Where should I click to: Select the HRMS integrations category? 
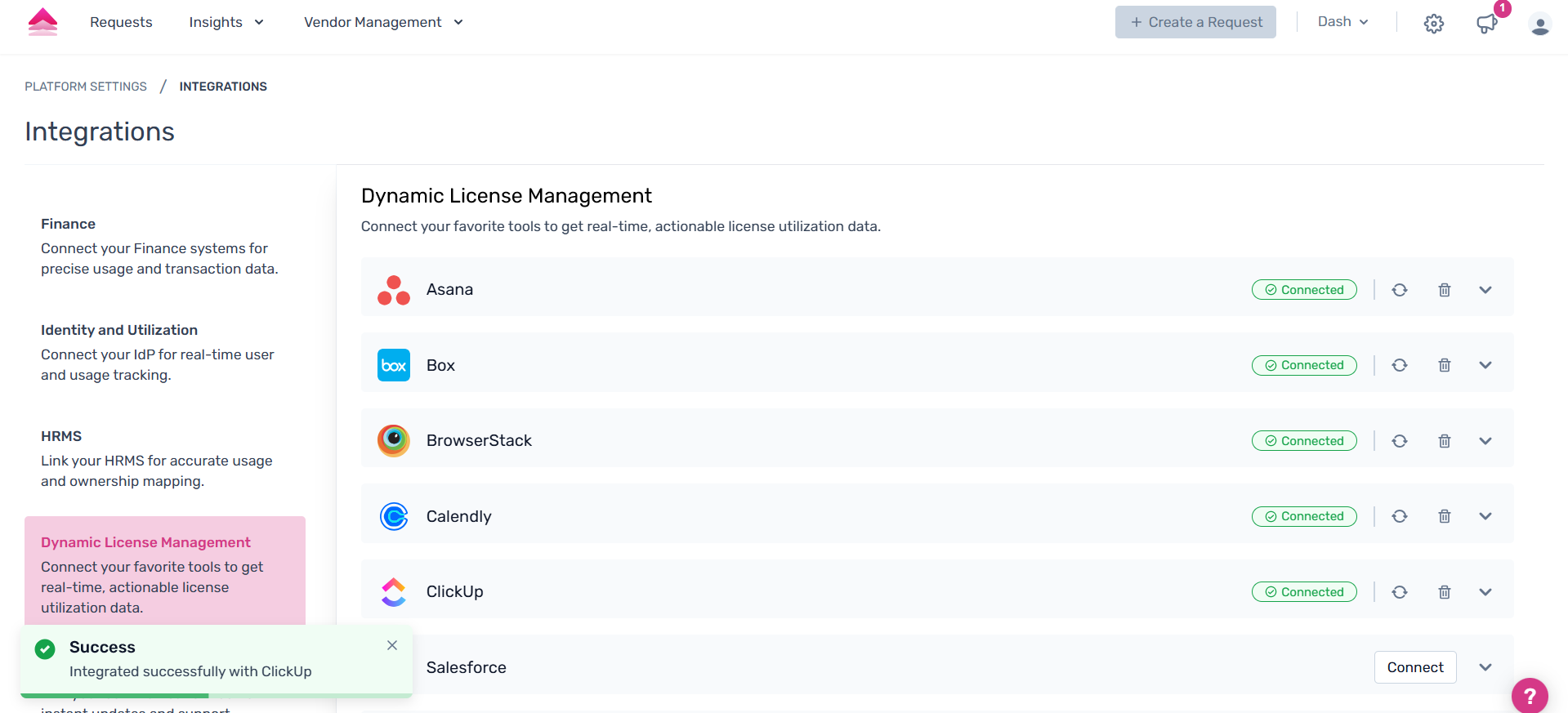(165, 458)
